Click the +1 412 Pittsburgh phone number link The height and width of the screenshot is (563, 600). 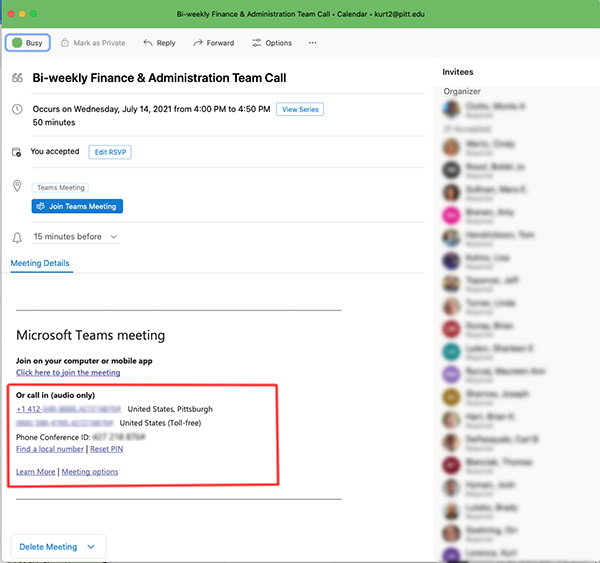[68, 409]
